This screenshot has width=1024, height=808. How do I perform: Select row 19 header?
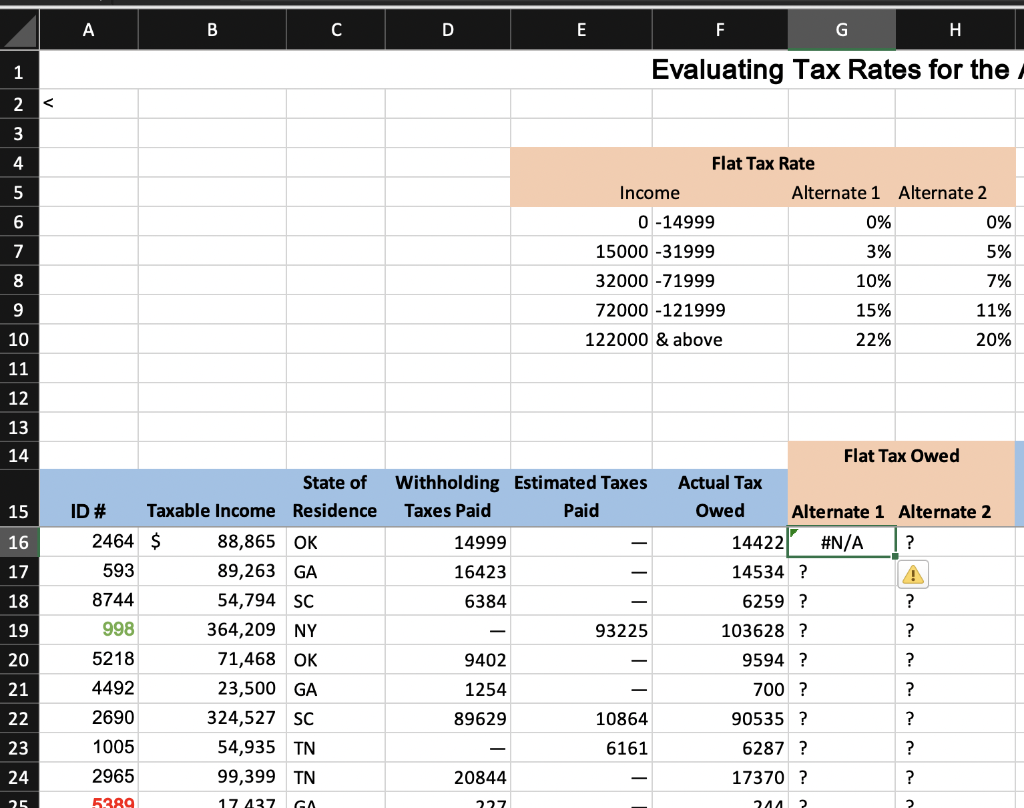coord(19,630)
